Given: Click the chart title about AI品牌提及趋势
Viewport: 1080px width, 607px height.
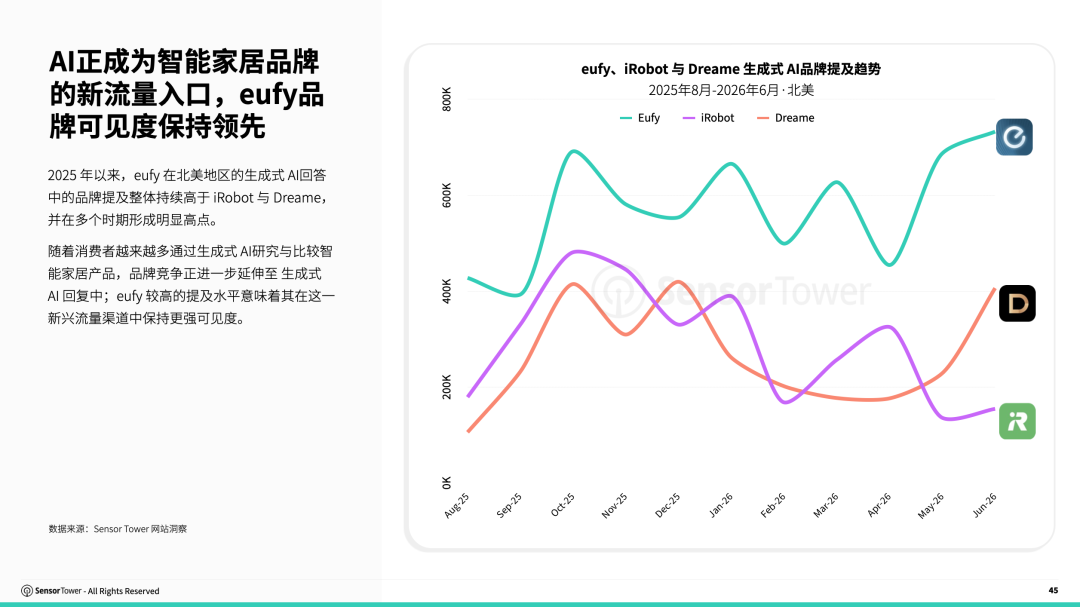Looking at the screenshot, I should (730, 69).
